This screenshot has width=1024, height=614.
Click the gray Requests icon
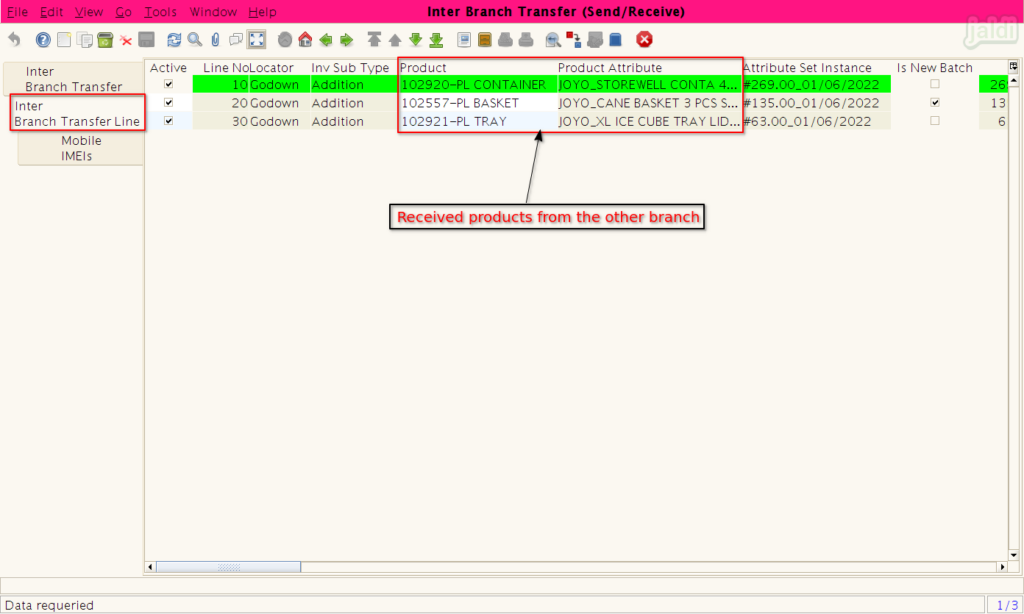coord(594,40)
